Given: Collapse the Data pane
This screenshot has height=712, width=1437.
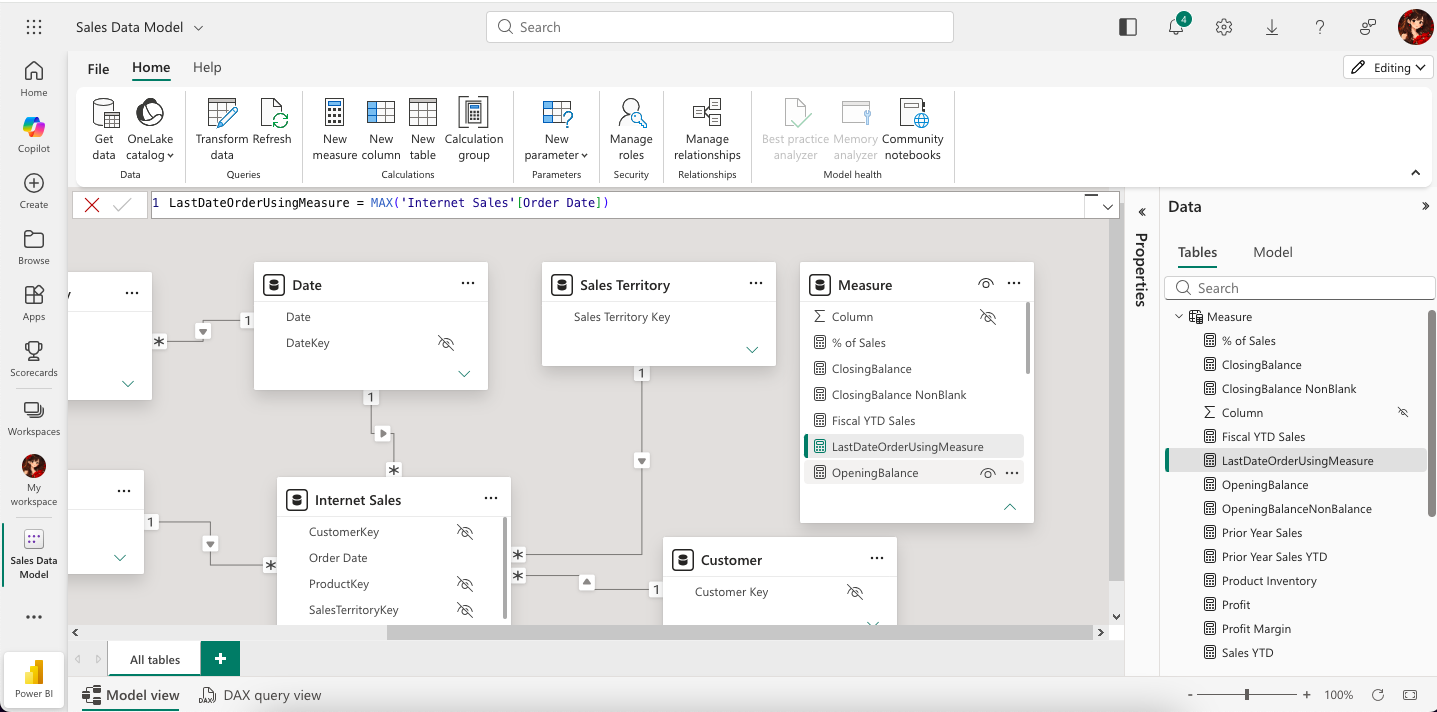Looking at the screenshot, I should point(1426,207).
